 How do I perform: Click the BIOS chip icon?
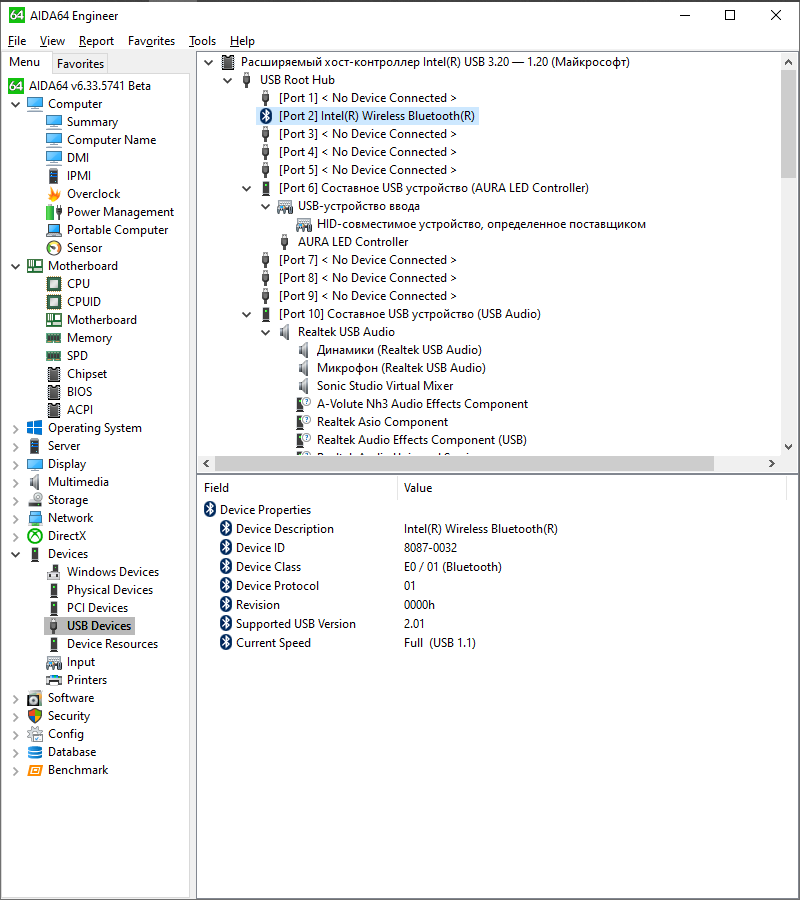pos(54,392)
